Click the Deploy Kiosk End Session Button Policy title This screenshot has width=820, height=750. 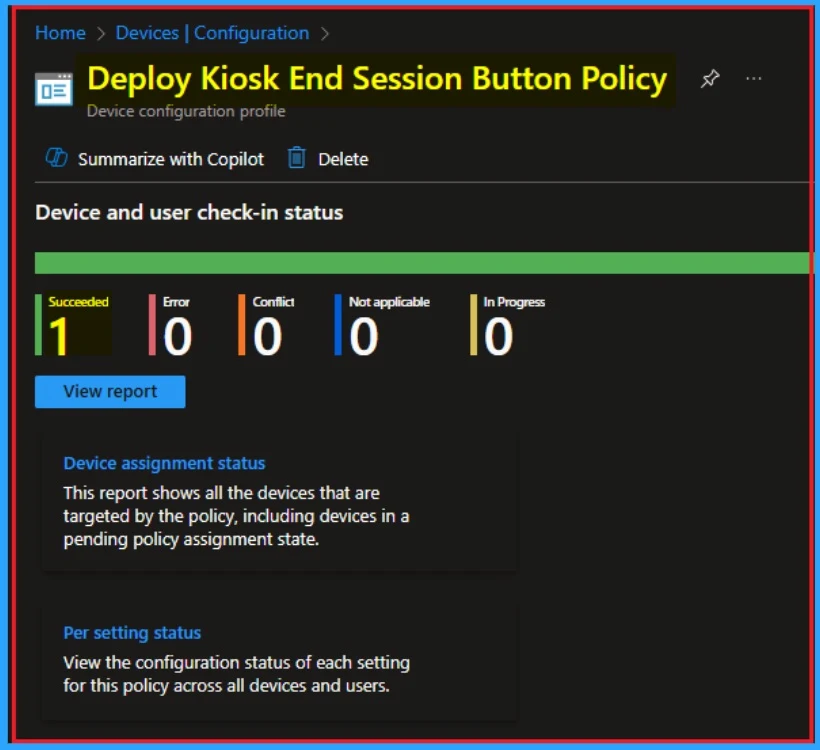pos(377,79)
